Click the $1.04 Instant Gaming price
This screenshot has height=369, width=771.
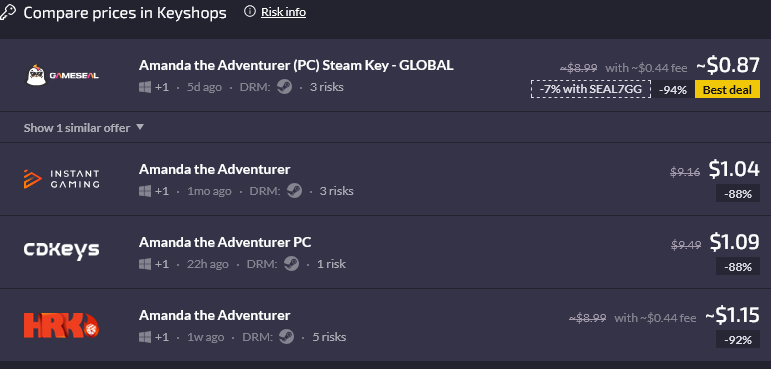tap(734, 169)
